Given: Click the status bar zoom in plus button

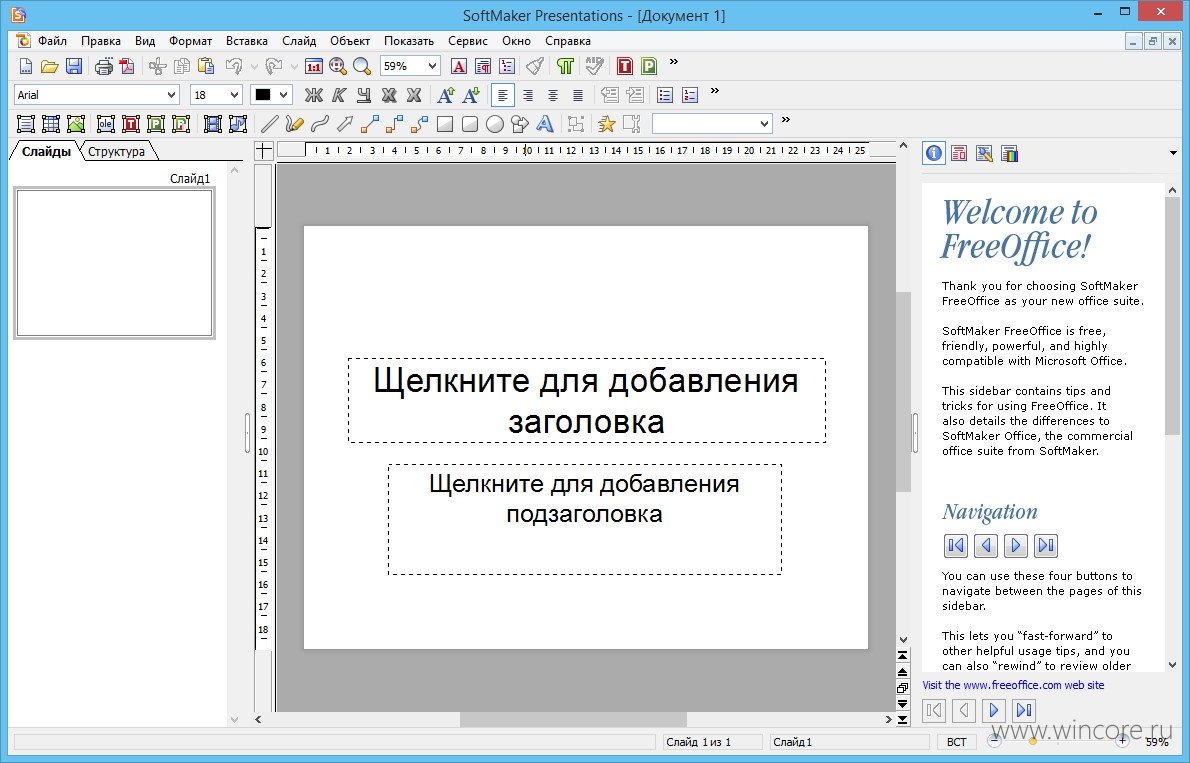Looking at the screenshot, I should click(1122, 741).
